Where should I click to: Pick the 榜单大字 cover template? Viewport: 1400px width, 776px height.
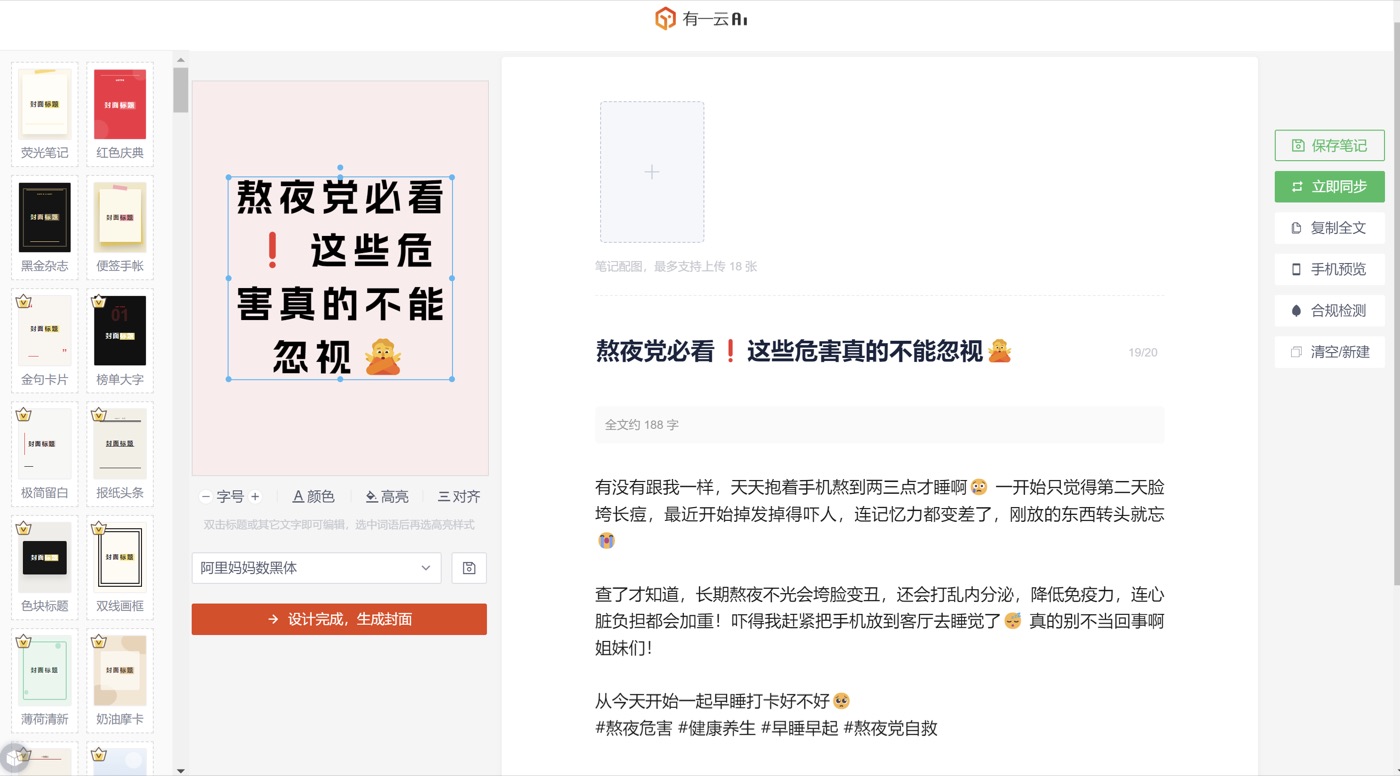pos(120,341)
